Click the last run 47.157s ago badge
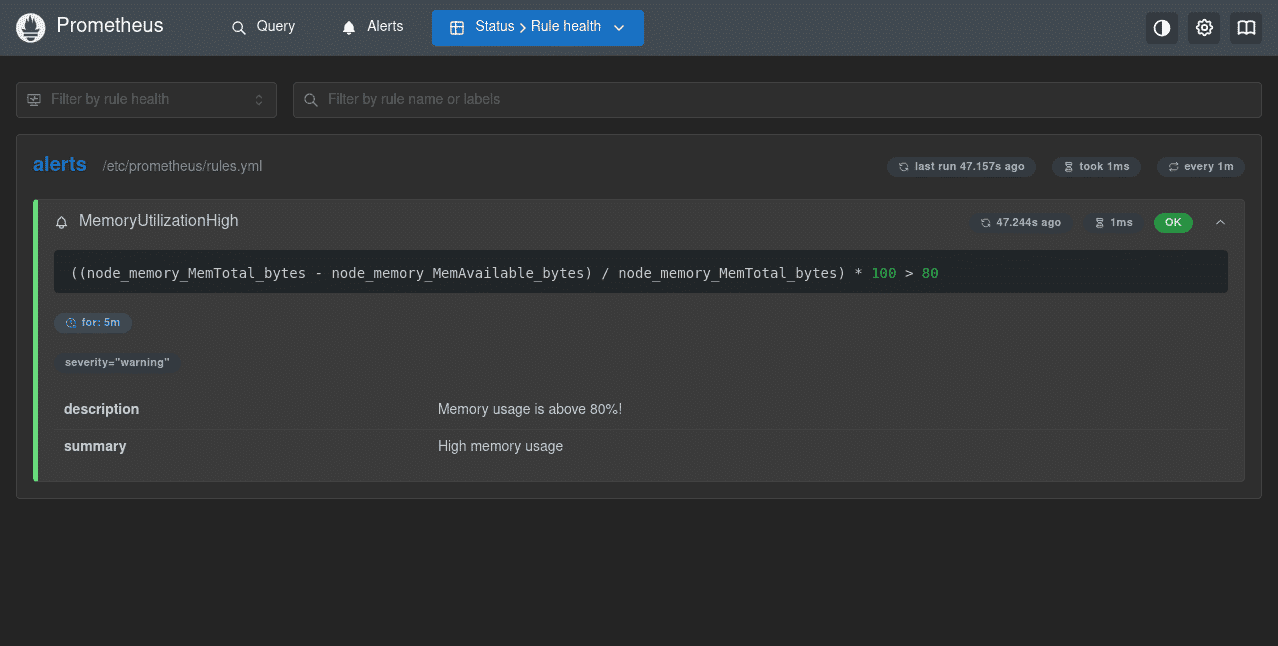Image resolution: width=1278 pixels, height=646 pixels. [x=961, y=167]
